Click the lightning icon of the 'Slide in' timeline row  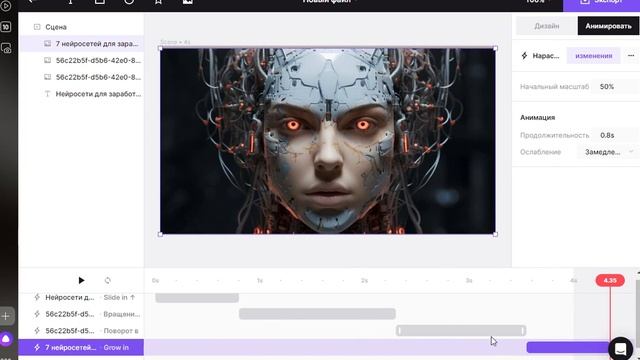[x=37, y=297]
